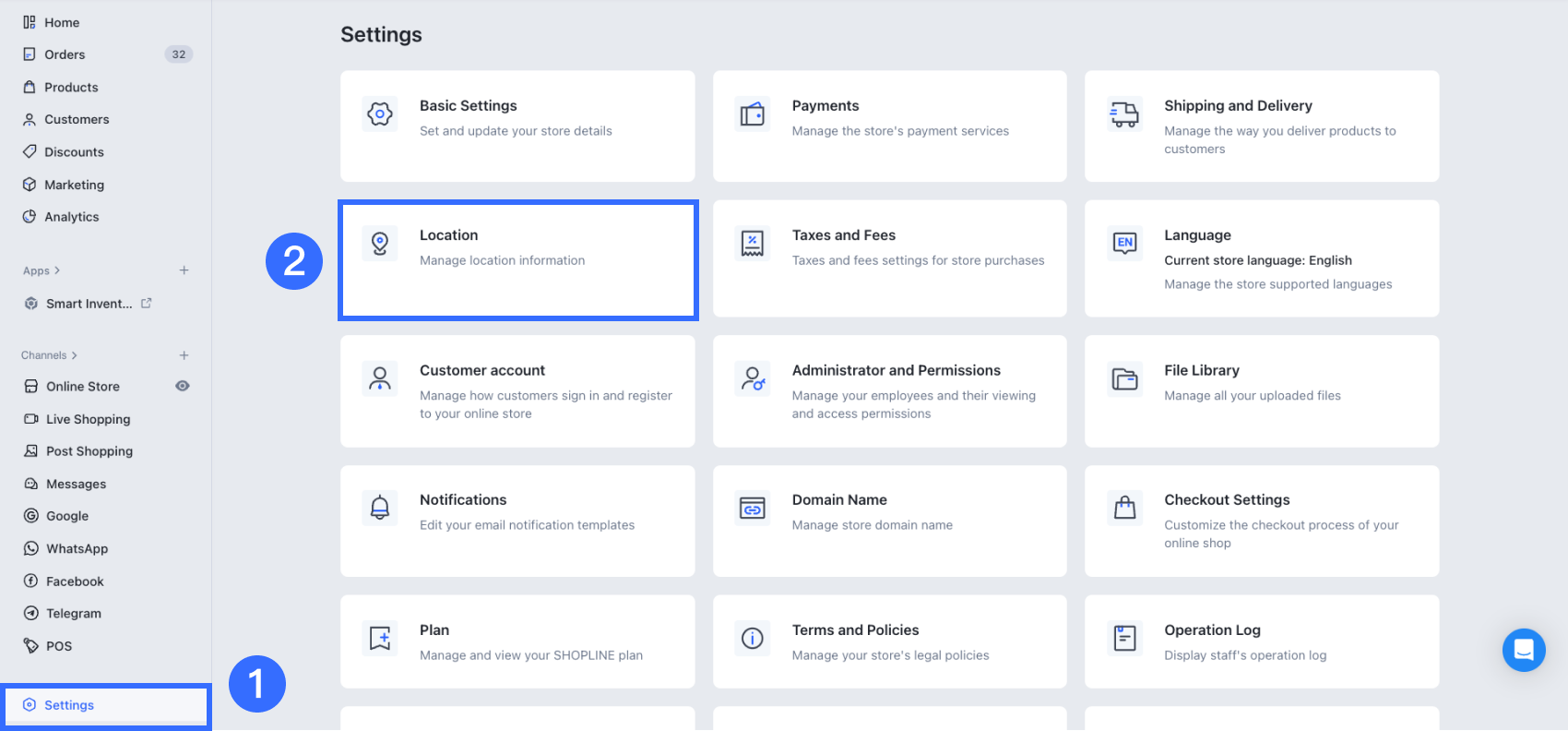Screen dimensions: 1568x731
Task: Add a new channel with plus icon
Action: [x=184, y=355]
